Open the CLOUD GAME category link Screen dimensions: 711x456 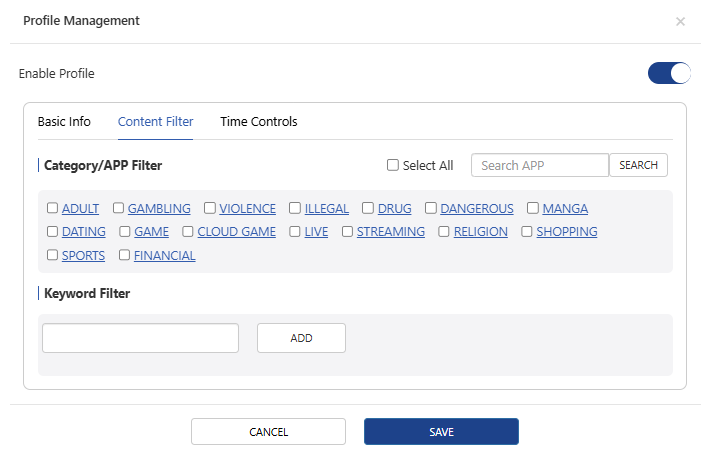[x=236, y=232]
